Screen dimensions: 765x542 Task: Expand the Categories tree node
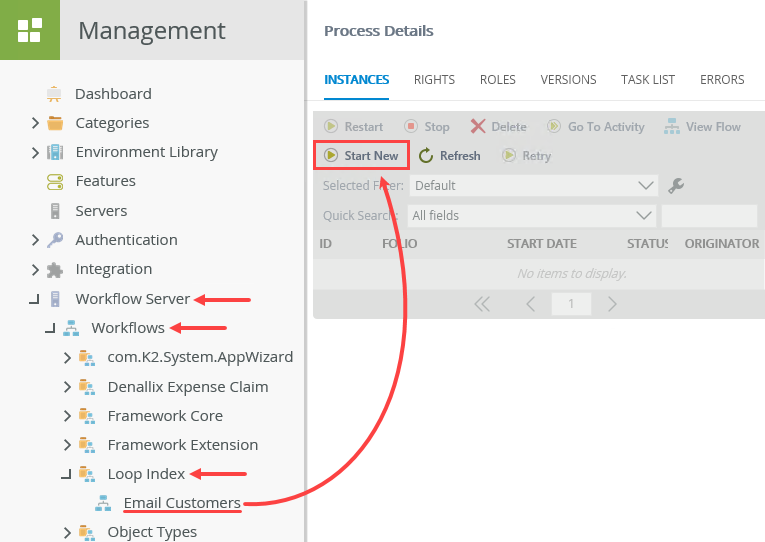point(35,123)
